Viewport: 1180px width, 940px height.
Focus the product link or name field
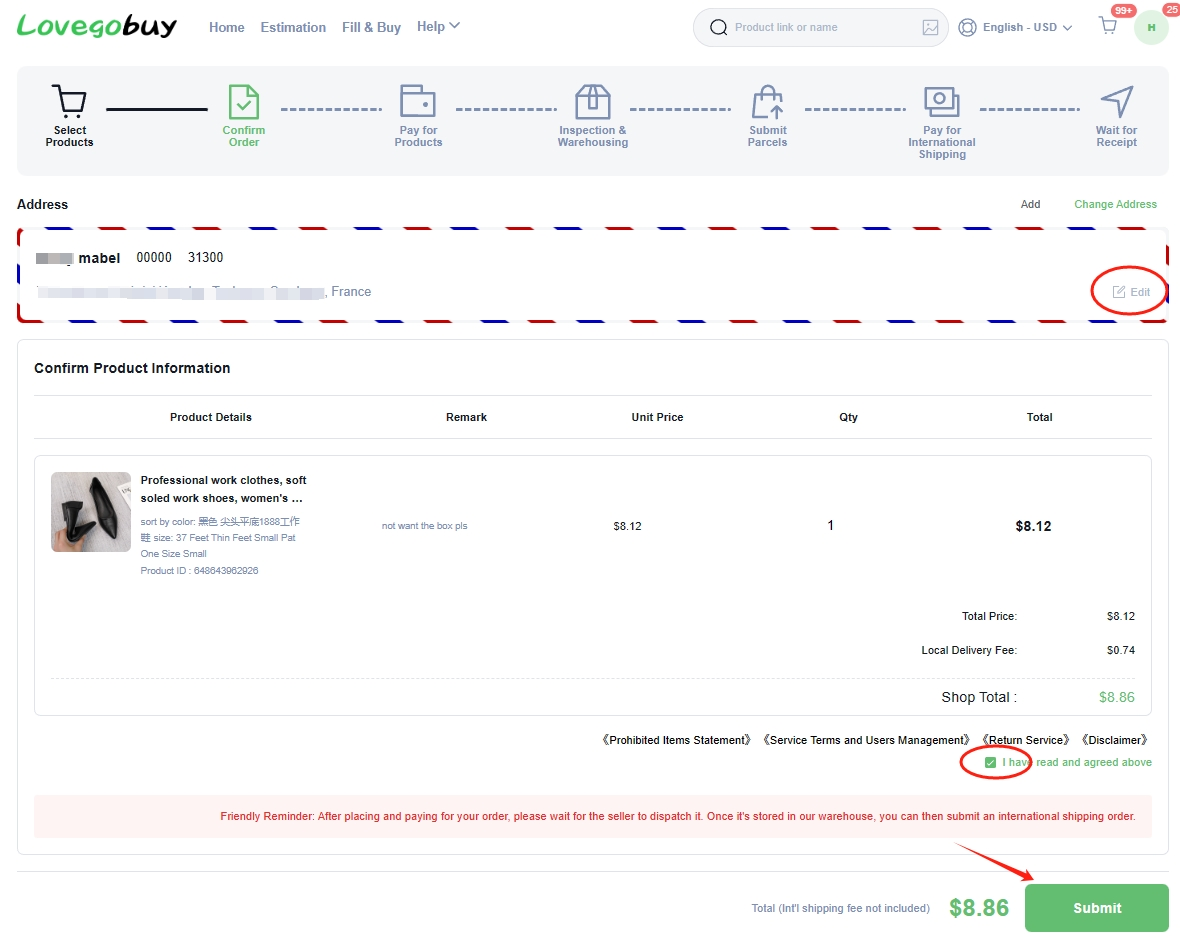pyautogui.click(x=820, y=27)
